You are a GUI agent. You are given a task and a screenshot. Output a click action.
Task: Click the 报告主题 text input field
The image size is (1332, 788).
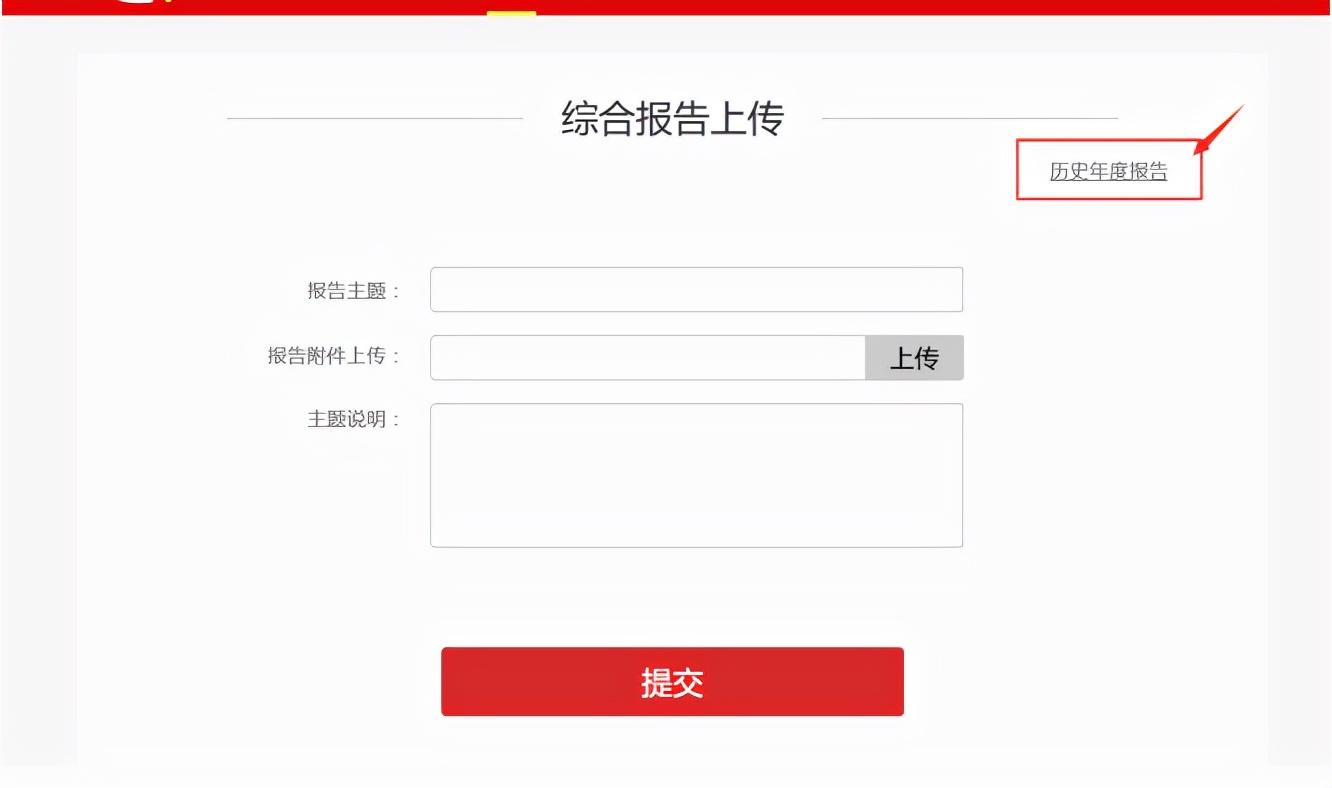click(696, 290)
